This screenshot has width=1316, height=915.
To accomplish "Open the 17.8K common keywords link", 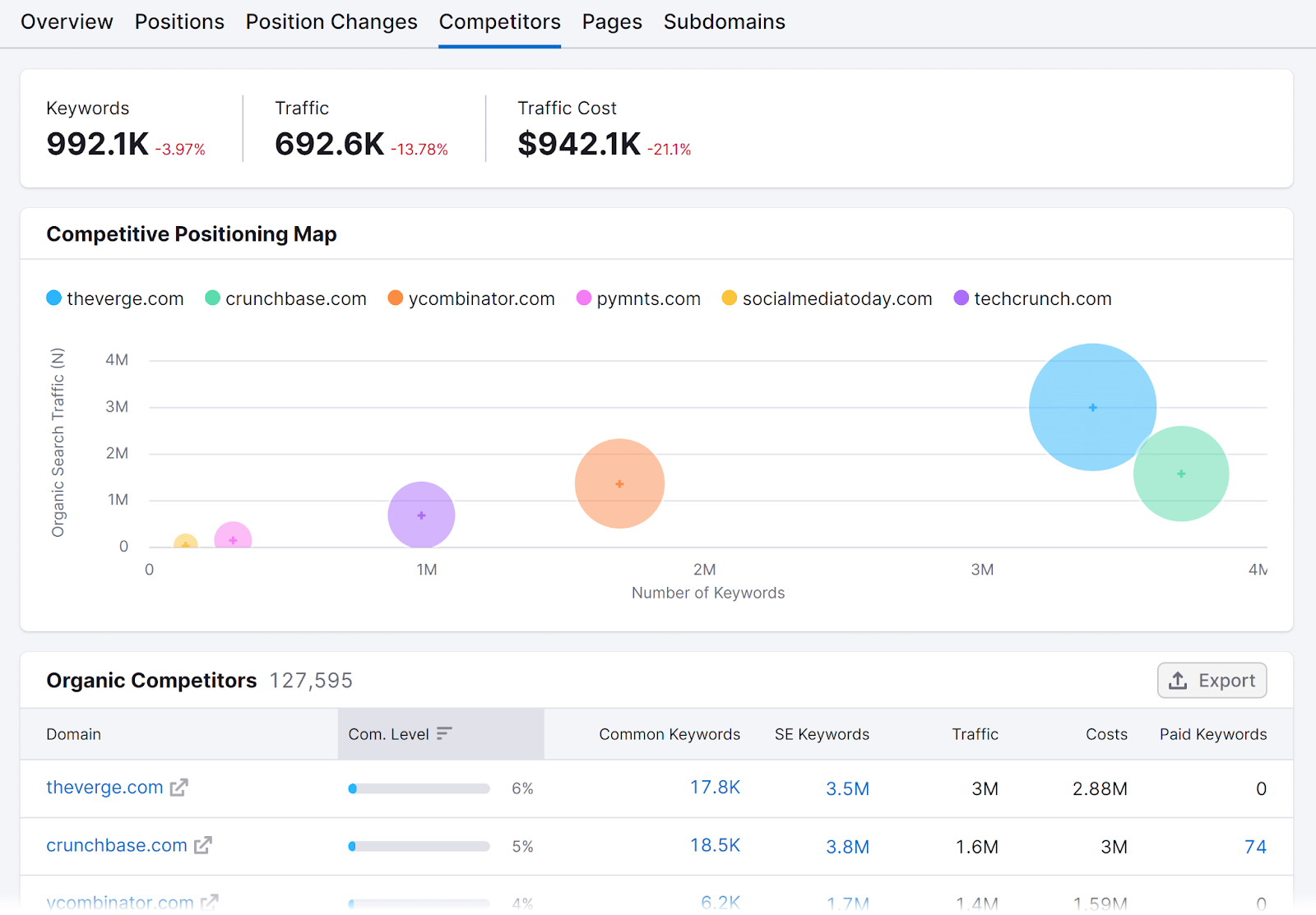I will click(714, 787).
